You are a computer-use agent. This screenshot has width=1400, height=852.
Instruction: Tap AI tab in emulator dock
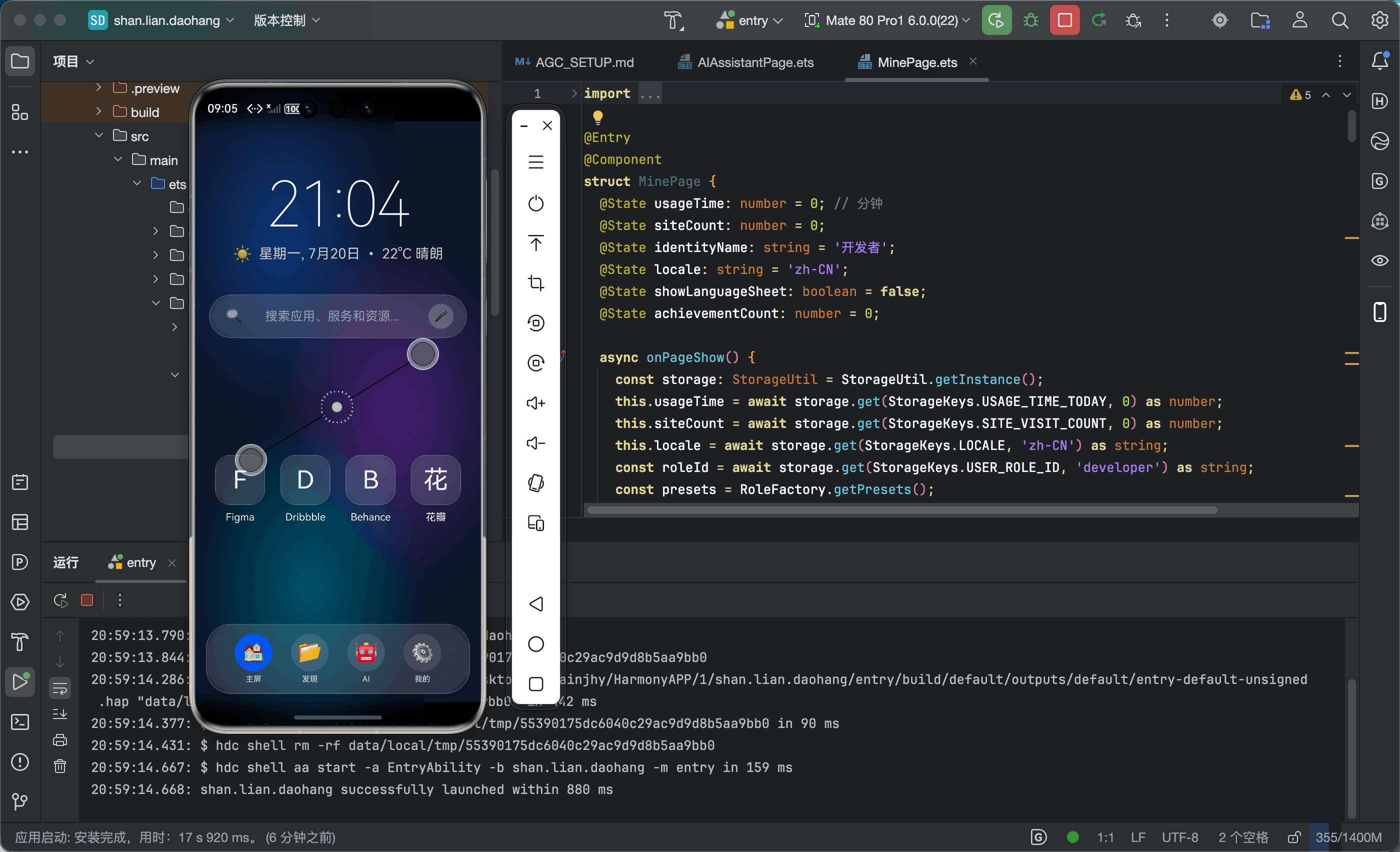(366, 659)
